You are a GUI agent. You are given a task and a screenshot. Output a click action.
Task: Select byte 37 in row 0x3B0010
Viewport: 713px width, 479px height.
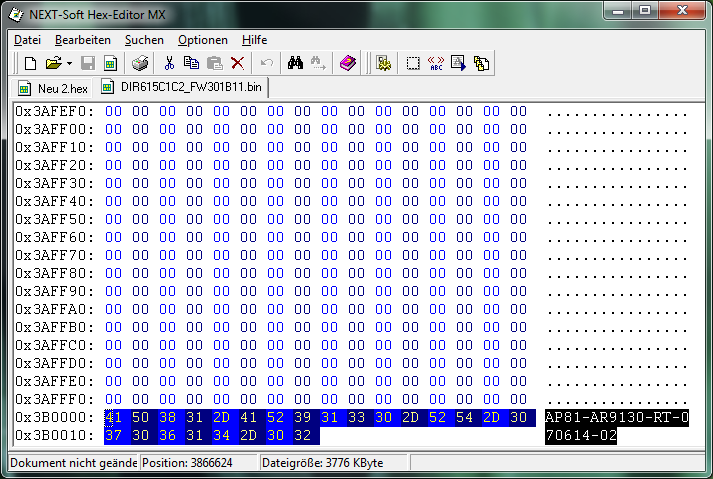pyautogui.click(x=113, y=435)
